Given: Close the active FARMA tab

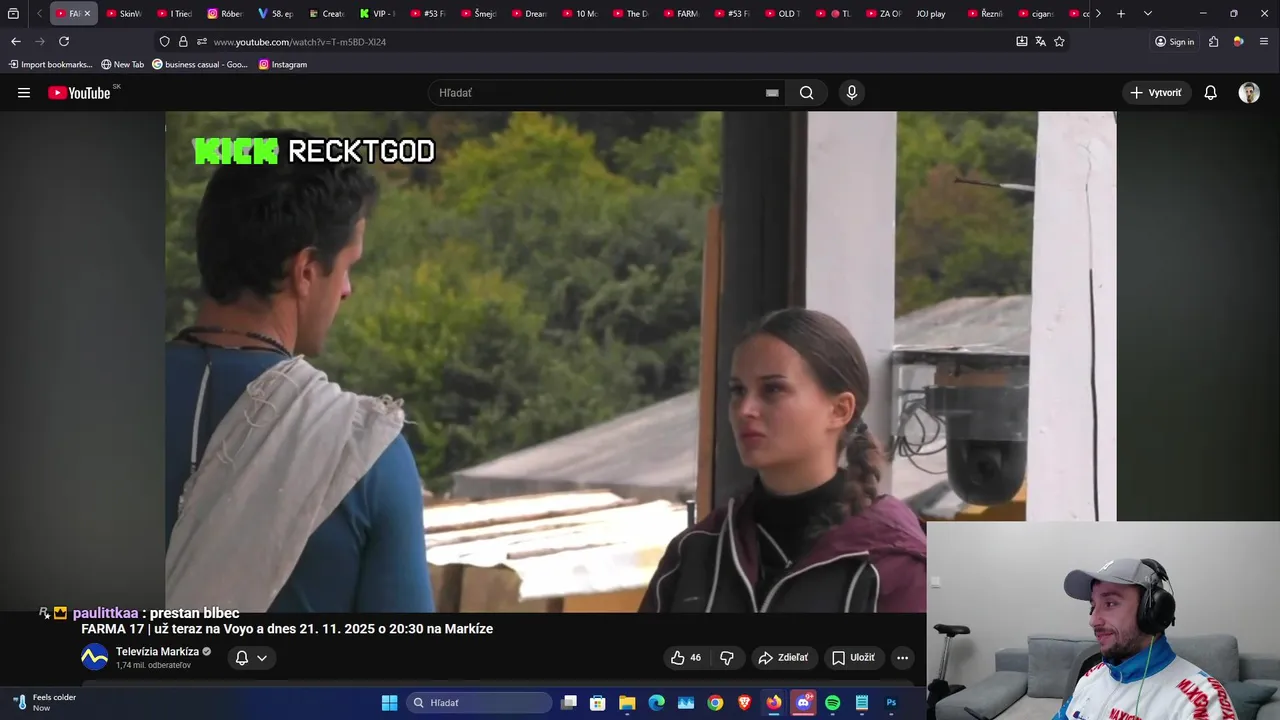Looking at the screenshot, I should [87, 14].
